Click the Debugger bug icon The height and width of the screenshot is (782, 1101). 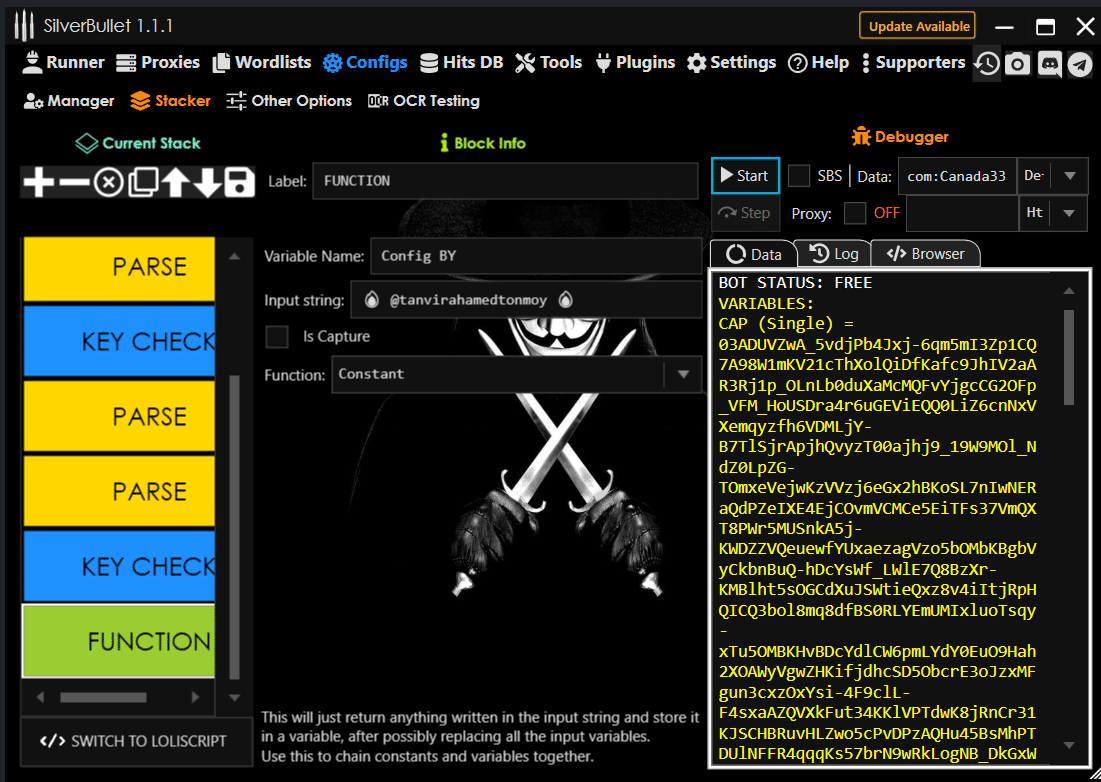point(861,136)
